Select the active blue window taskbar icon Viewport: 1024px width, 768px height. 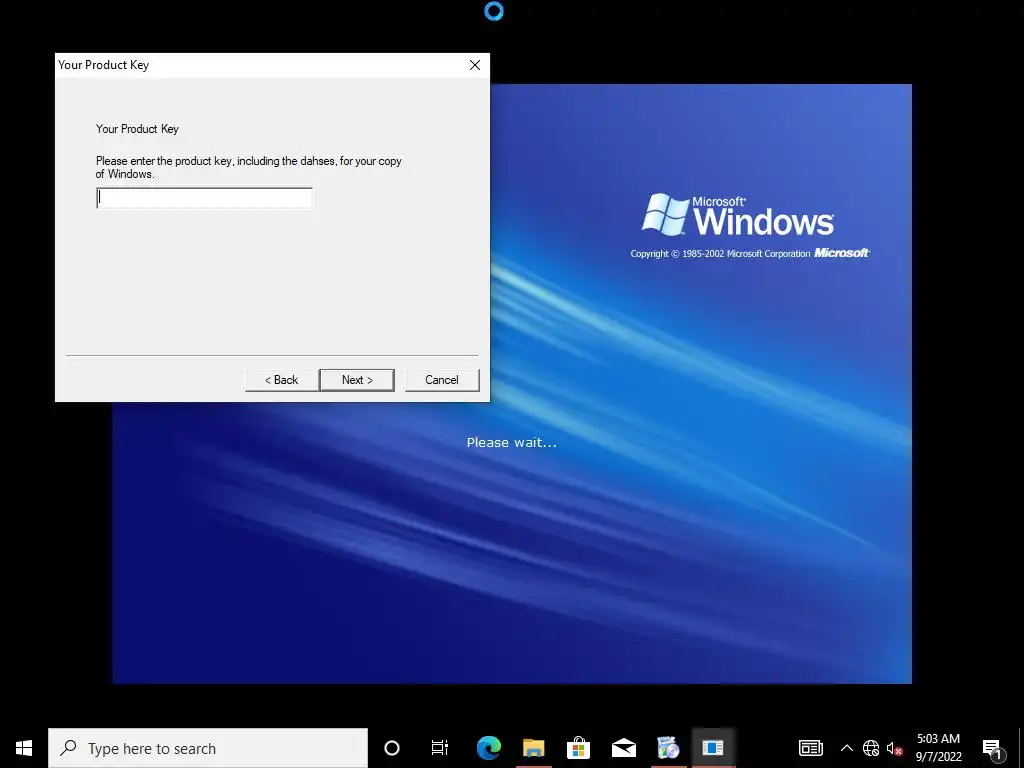pyautogui.click(x=713, y=748)
